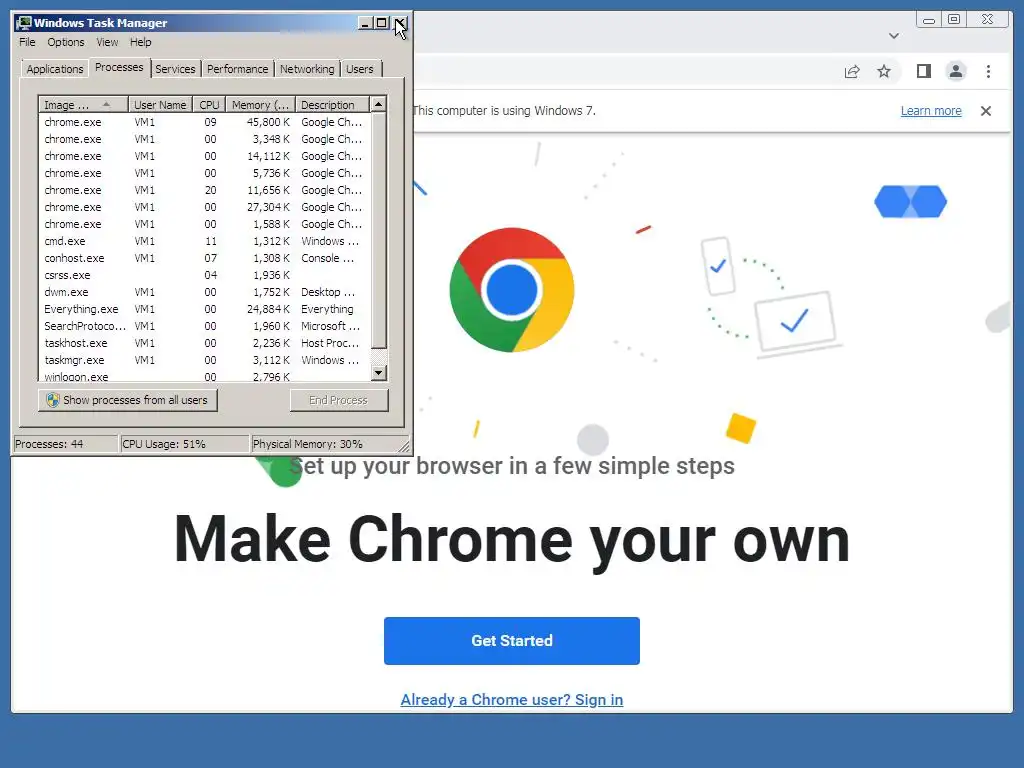Switch to the Services tab

click(175, 69)
